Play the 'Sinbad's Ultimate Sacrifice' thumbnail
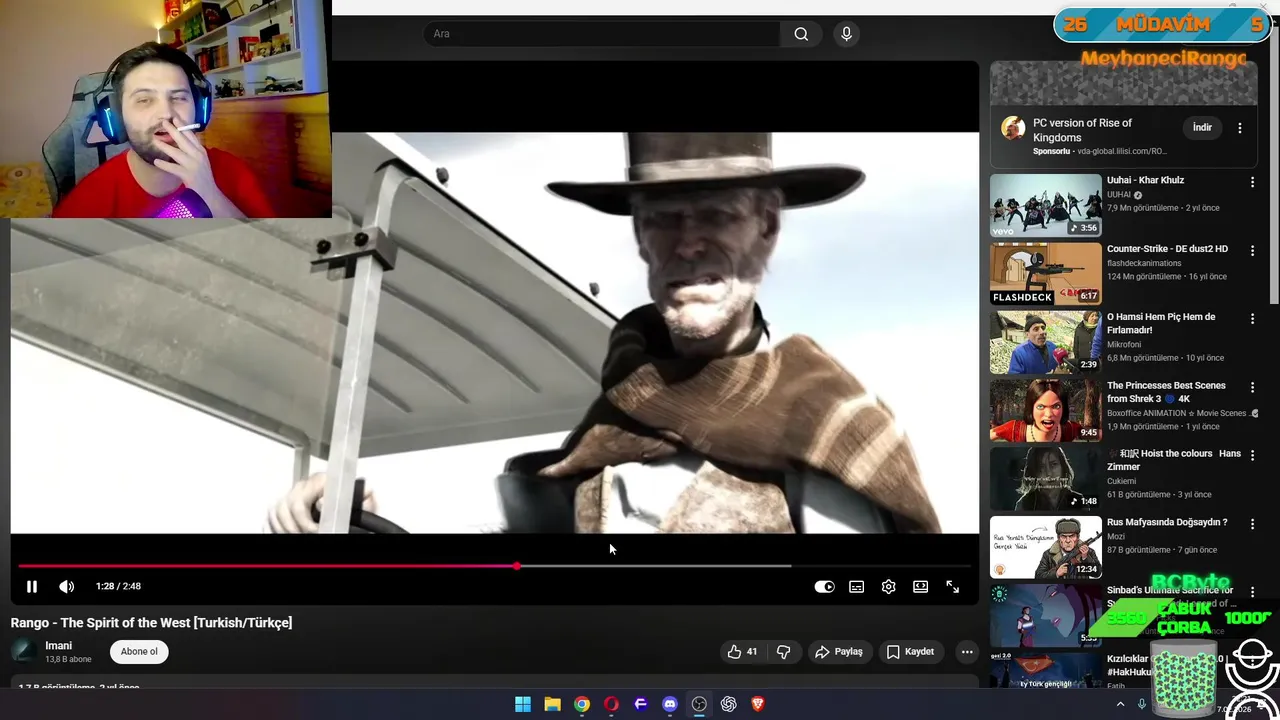The height and width of the screenshot is (720, 1280). point(1045,615)
